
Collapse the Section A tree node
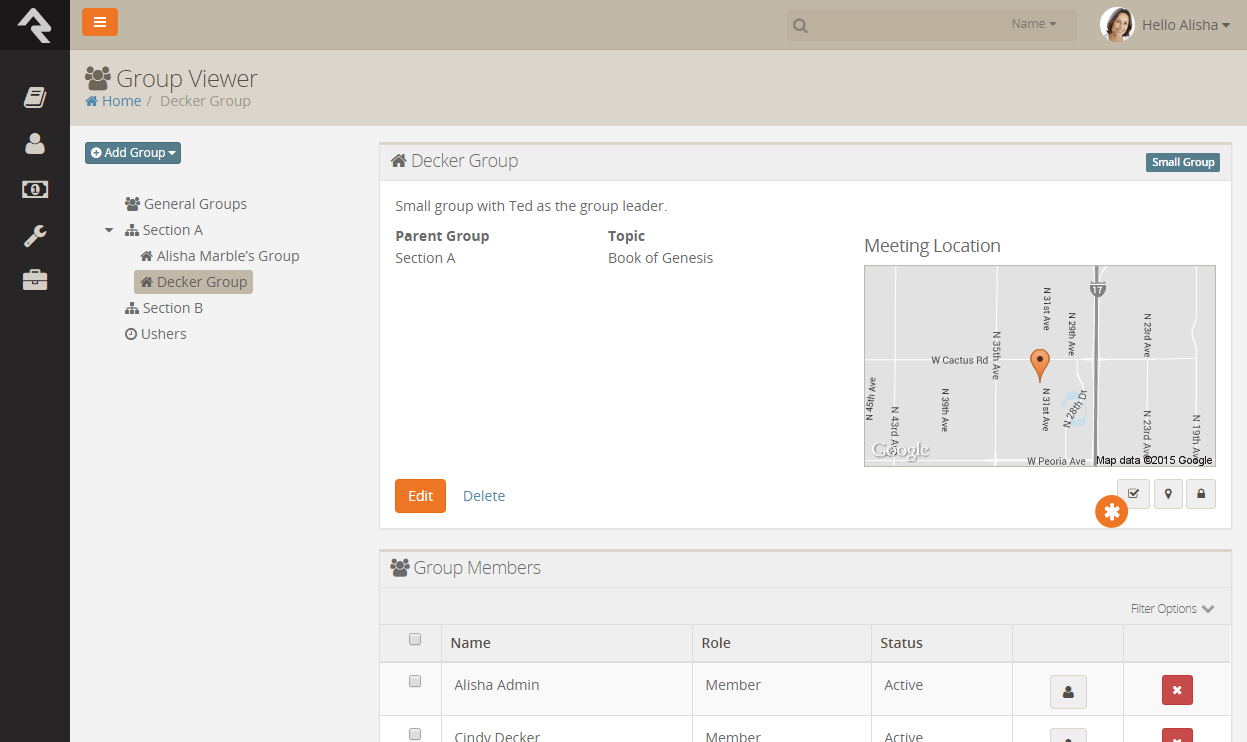[x=109, y=230]
